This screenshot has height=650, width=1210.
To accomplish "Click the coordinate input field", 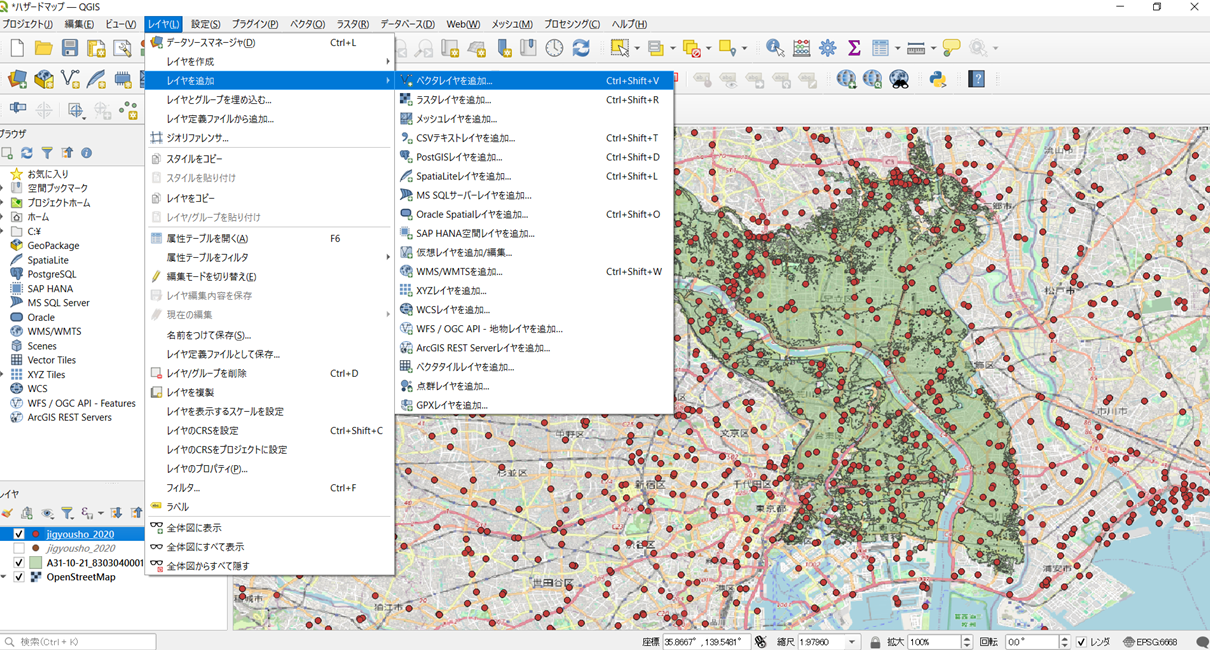I will click(x=706, y=642).
